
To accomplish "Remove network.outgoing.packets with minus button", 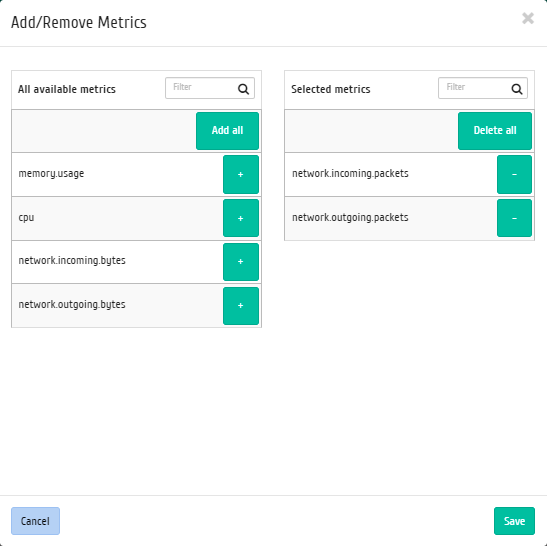I will (x=514, y=218).
